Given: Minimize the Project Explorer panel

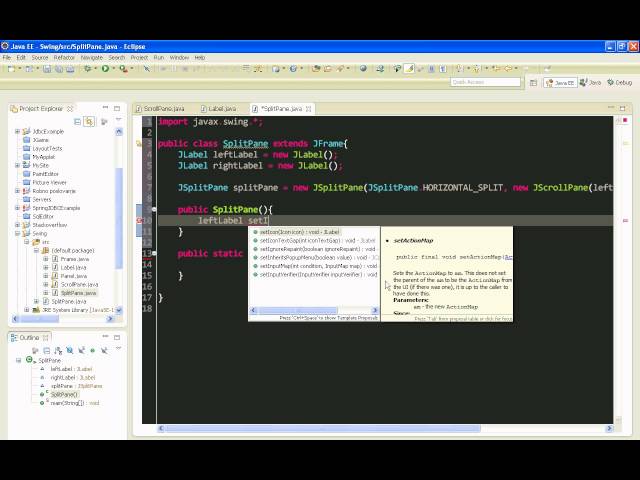Looking at the screenshot, I should (105, 108).
